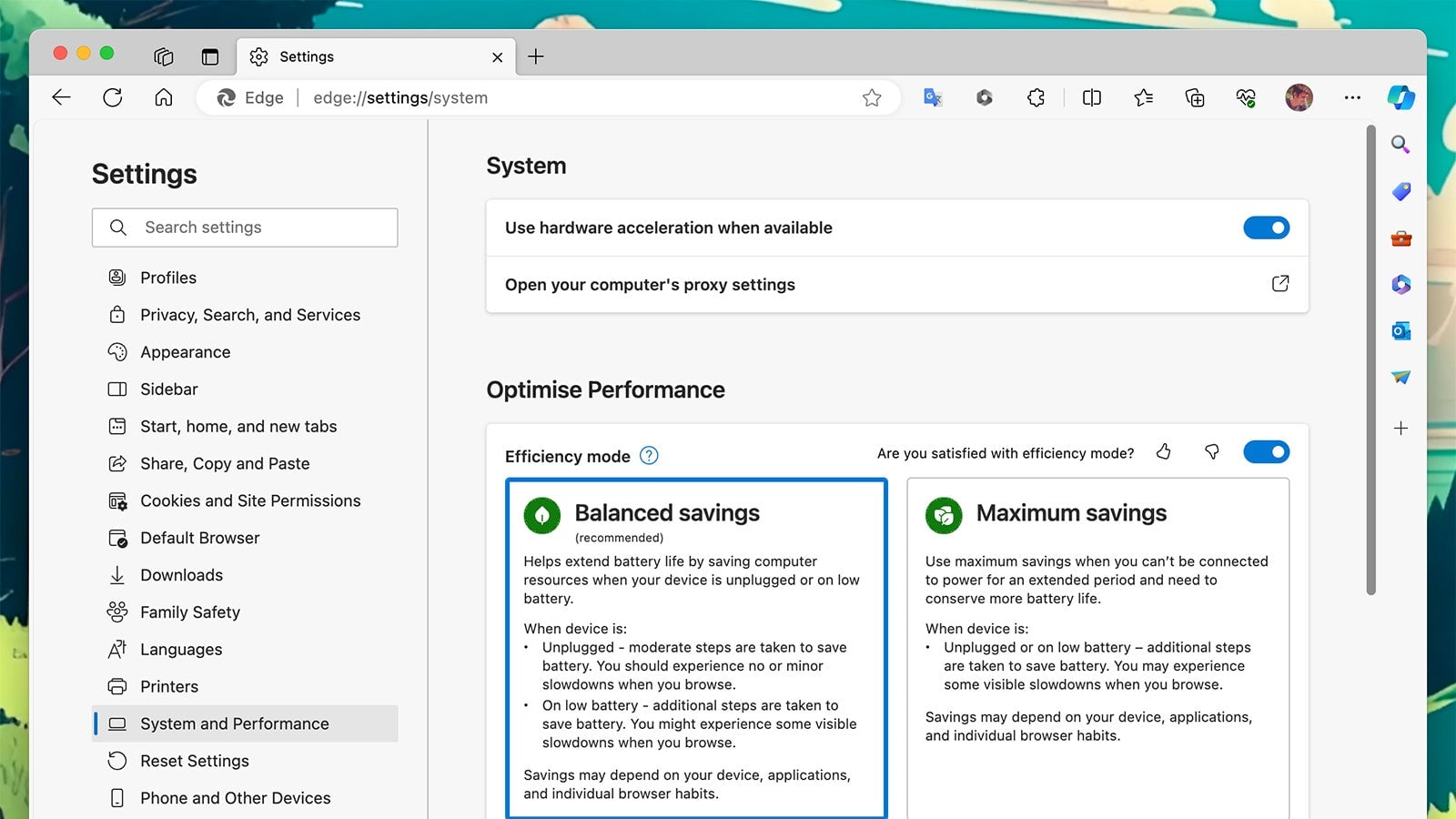Give thumbs up for efficiency mode
Image resolution: width=1456 pixels, height=819 pixels.
point(1164,451)
